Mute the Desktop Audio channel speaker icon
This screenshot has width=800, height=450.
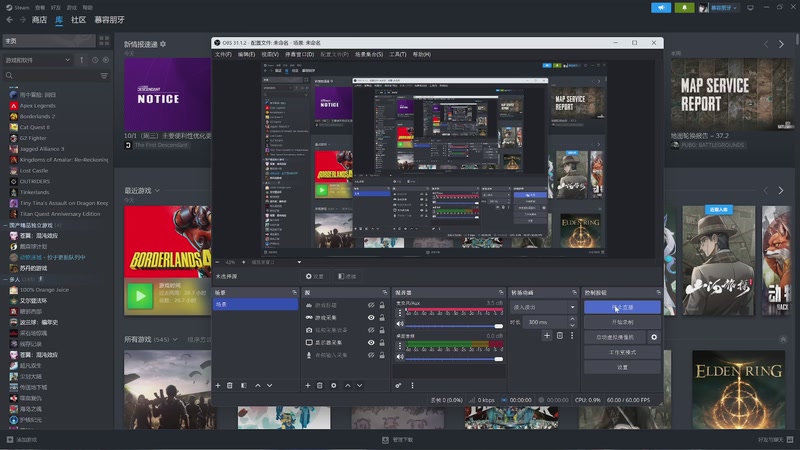[x=400, y=357]
